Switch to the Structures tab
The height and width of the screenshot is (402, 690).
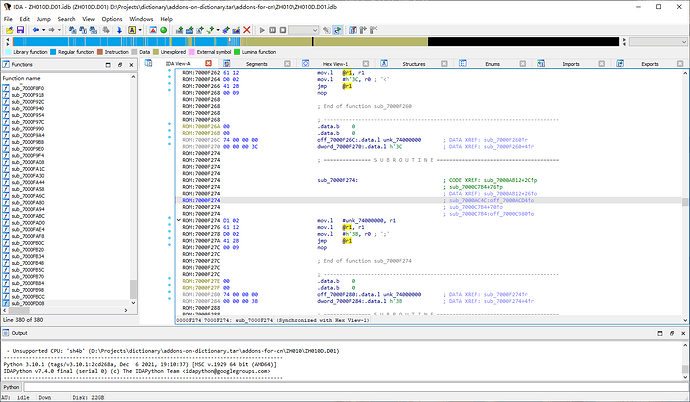click(414, 64)
